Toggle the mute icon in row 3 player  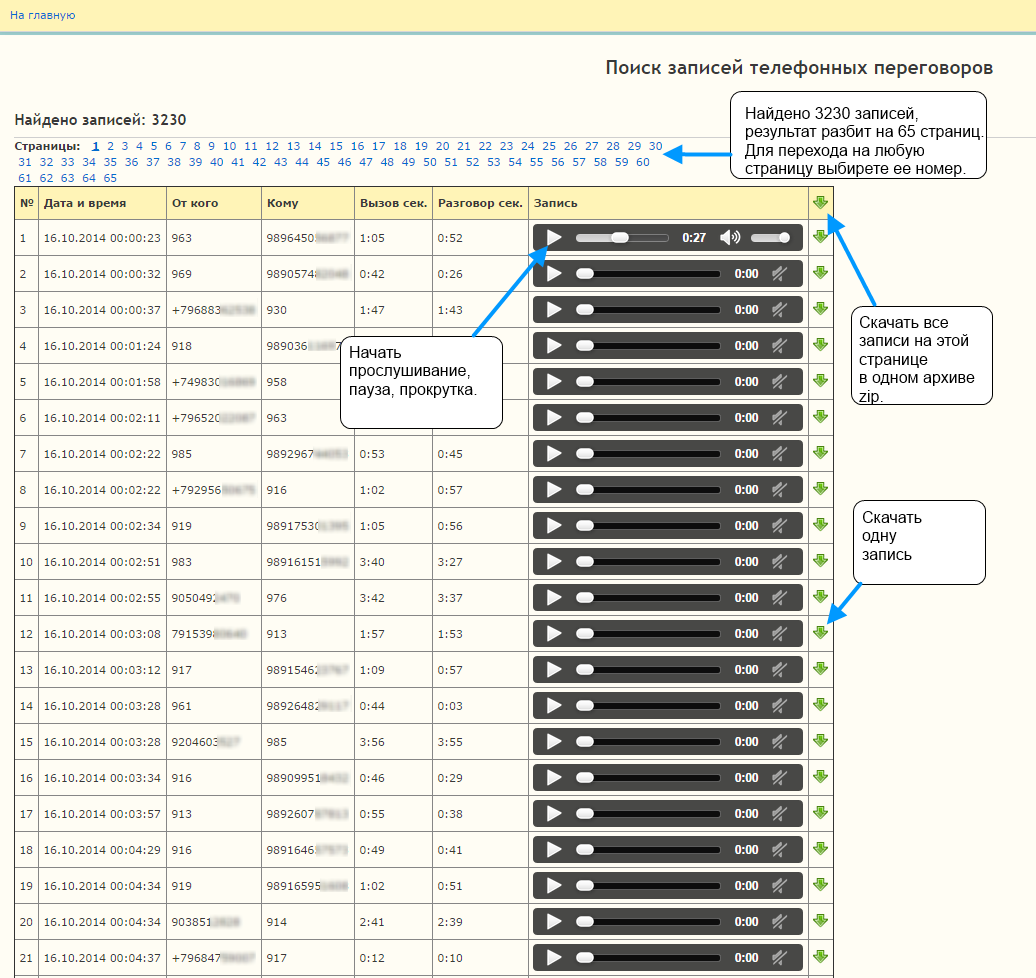coord(780,310)
